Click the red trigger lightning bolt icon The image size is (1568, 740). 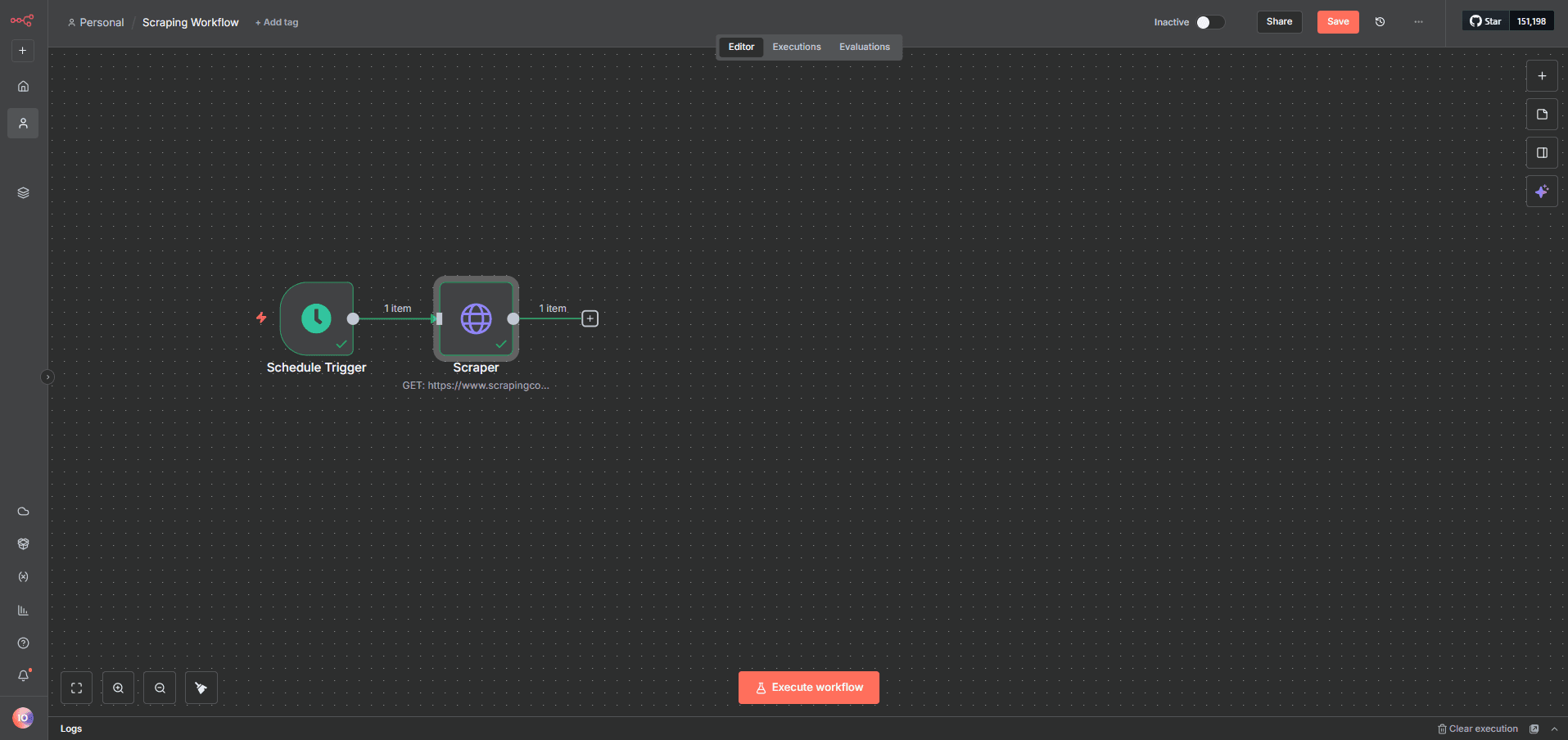tap(261, 318)
